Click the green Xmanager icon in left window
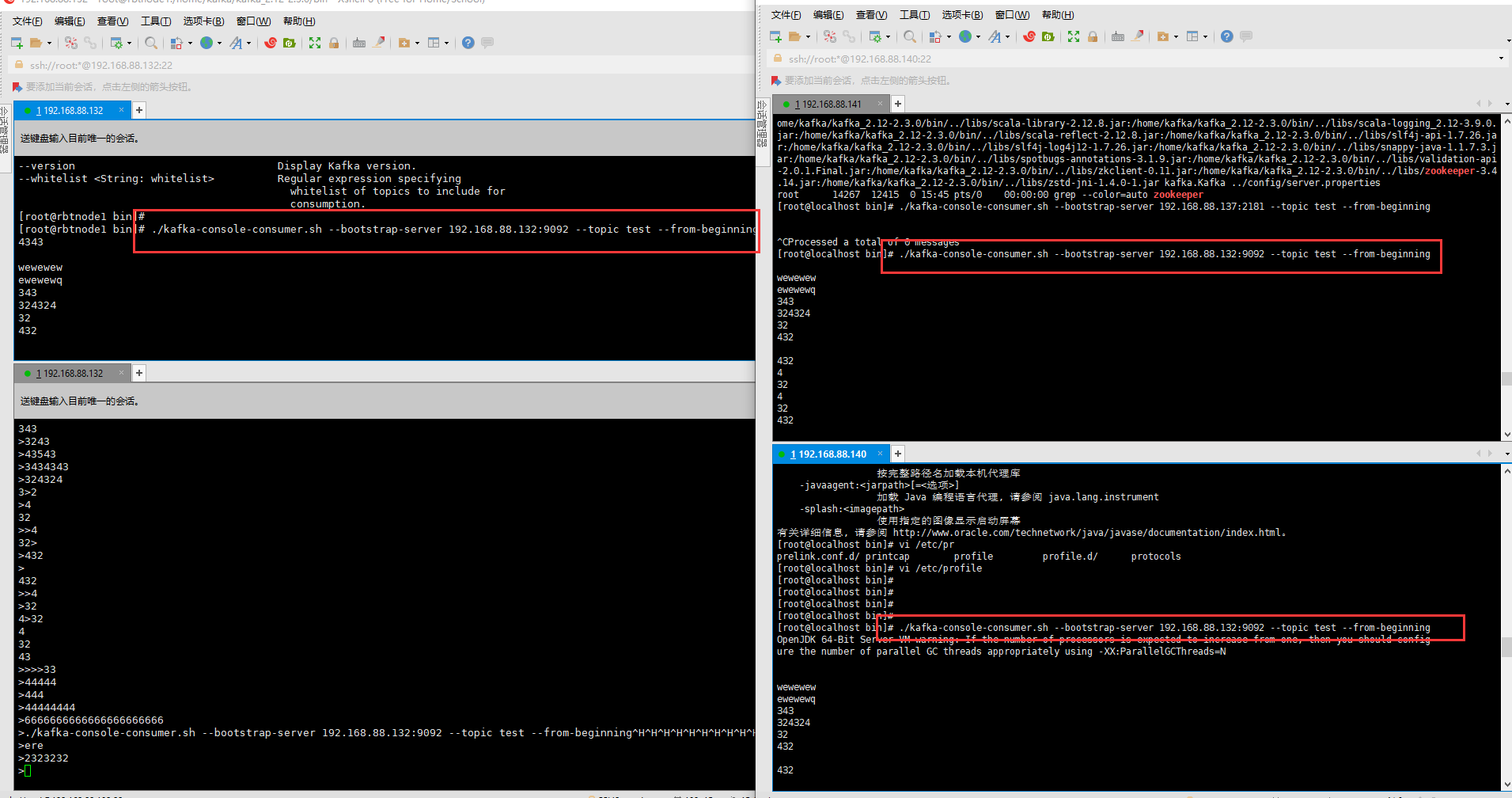This screenshot has width=1512, height=798. (x=290, y=43)
